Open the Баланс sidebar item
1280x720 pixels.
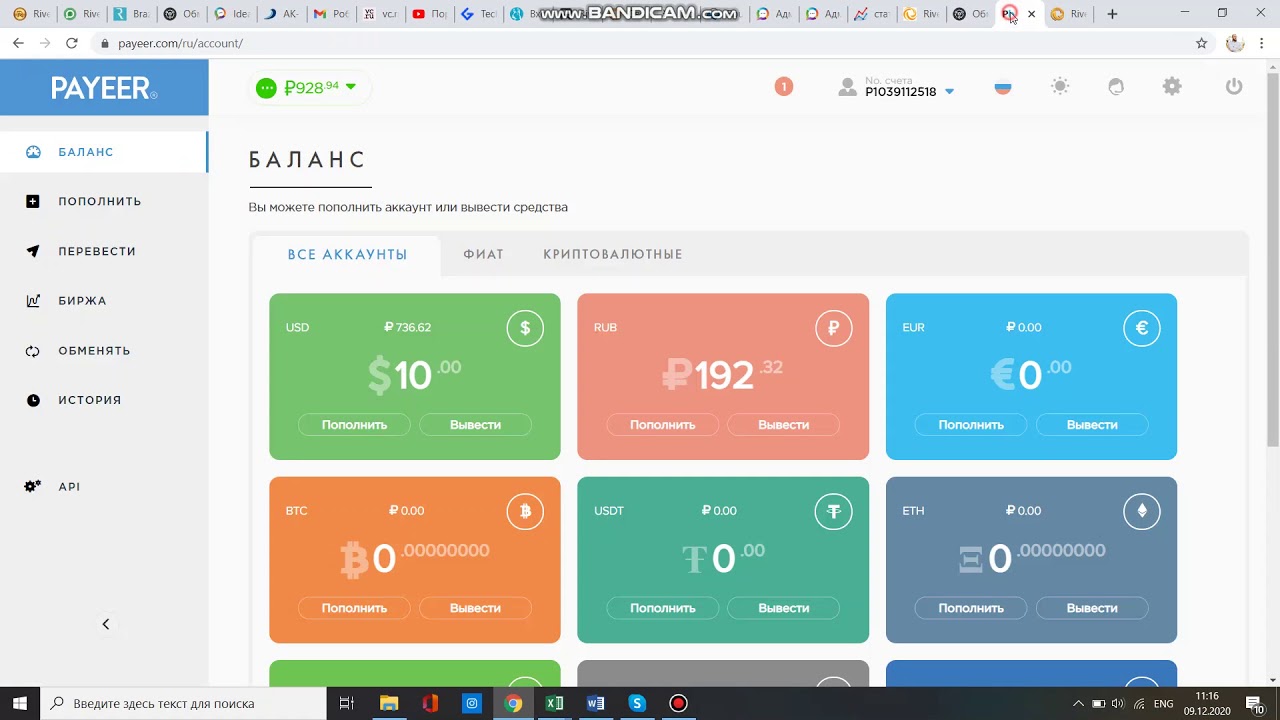click(104, 152)
